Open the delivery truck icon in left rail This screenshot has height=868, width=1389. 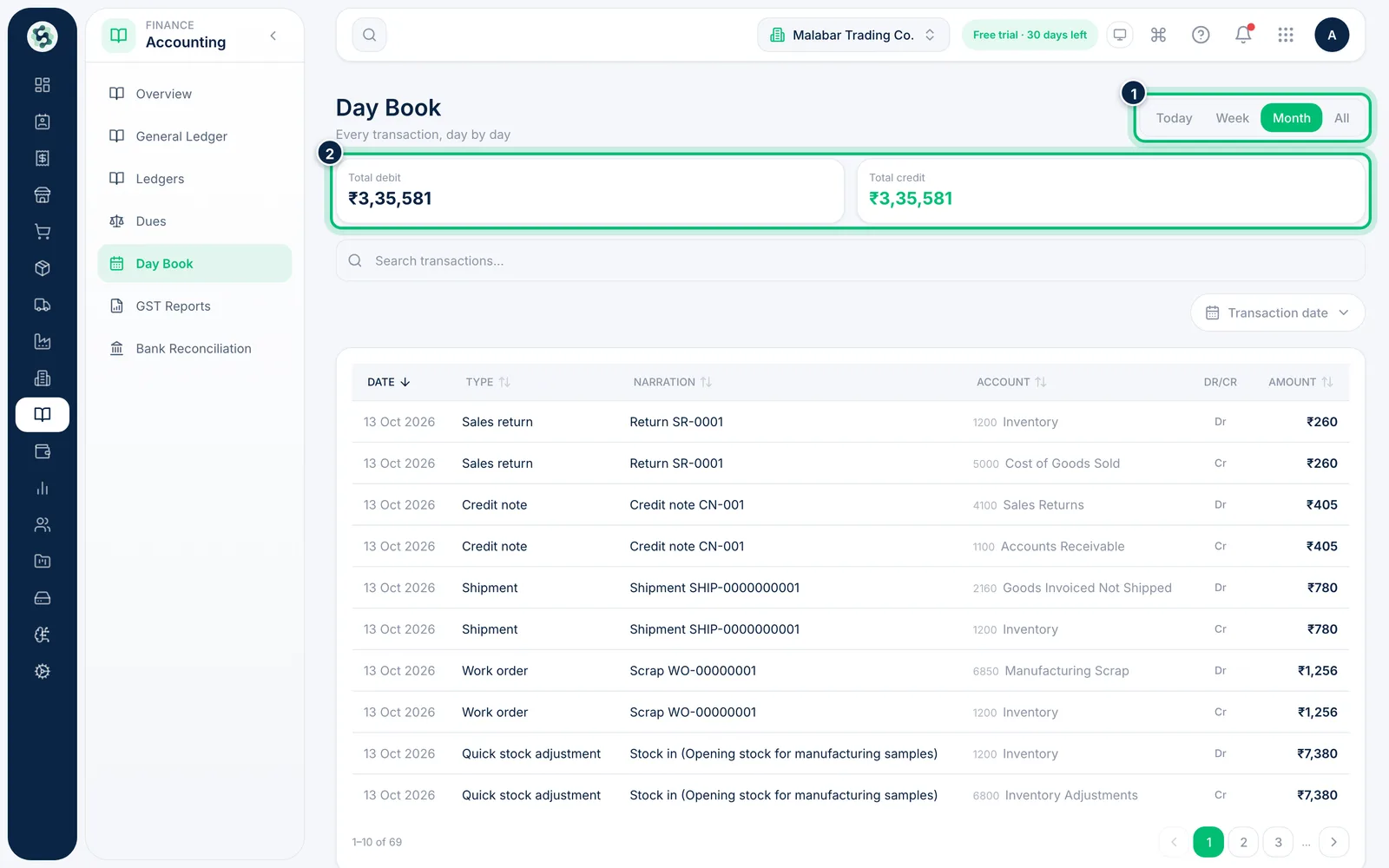point(42,305)
